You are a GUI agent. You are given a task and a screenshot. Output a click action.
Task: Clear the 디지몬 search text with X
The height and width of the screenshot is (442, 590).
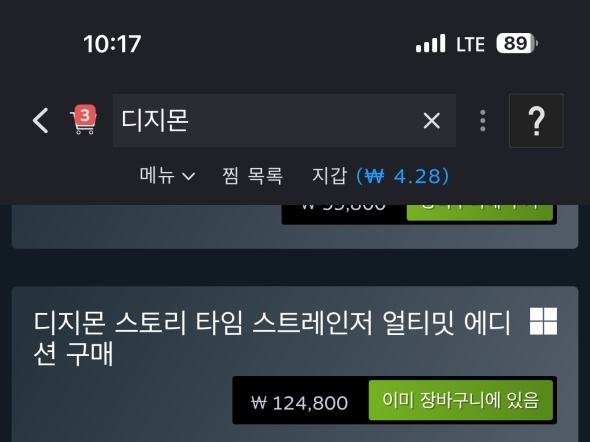click(431, 121)
